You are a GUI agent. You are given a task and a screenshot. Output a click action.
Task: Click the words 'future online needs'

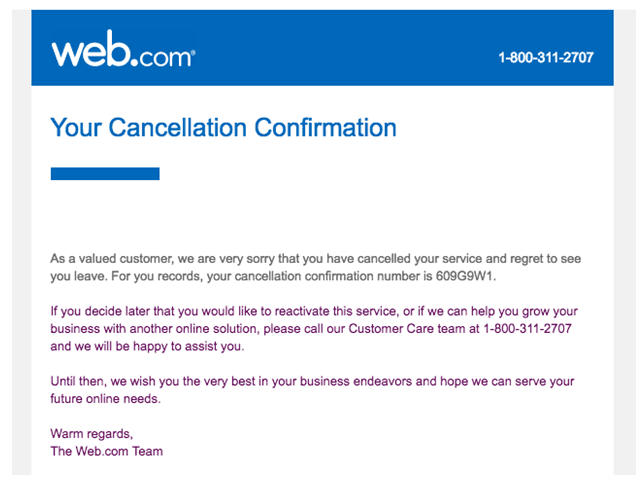click(x=105, y=399)
